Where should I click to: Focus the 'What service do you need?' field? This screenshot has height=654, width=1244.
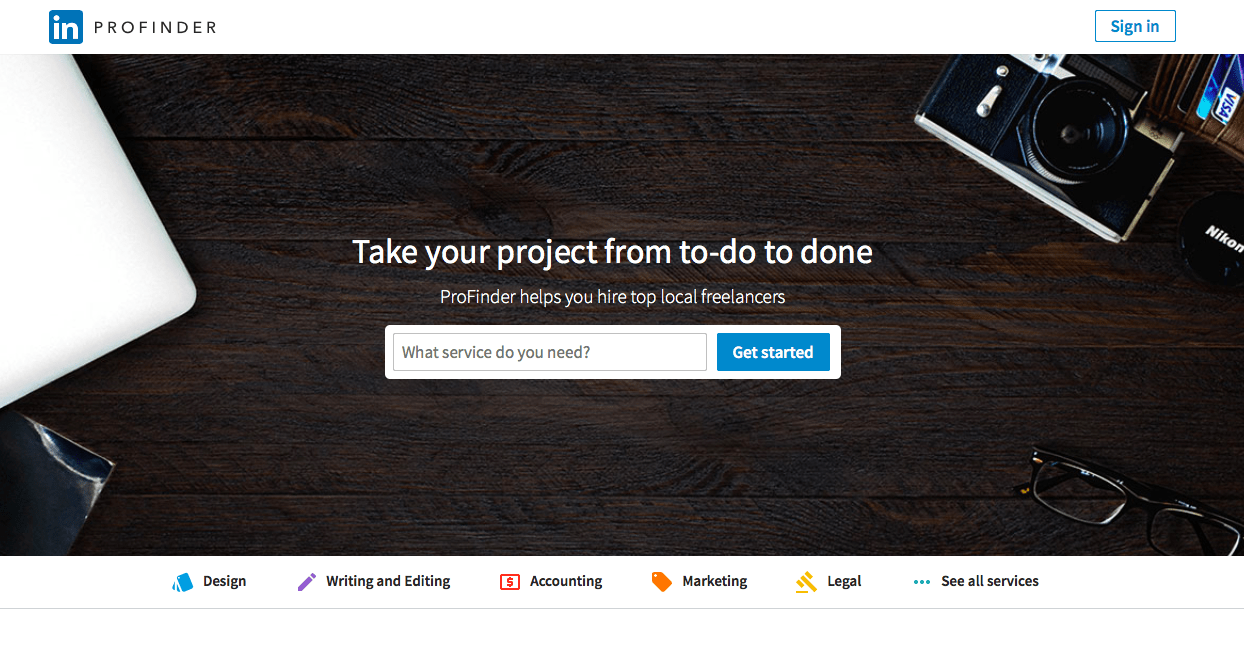tap(550, 352)
